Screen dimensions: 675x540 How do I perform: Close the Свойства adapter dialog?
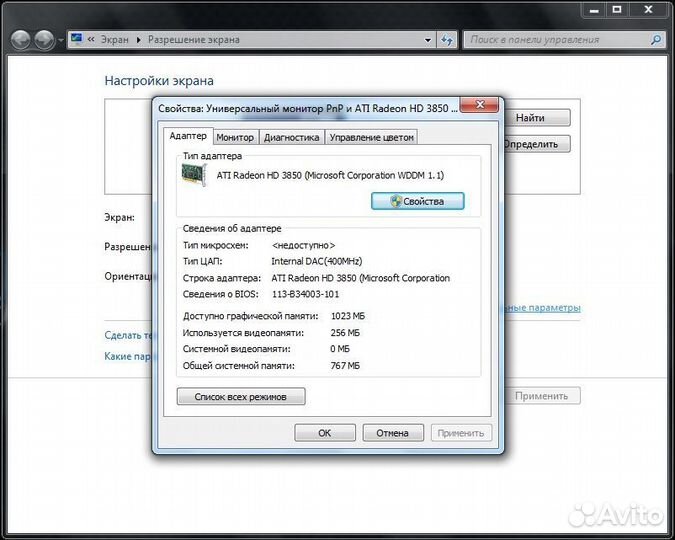pos(480,105)
